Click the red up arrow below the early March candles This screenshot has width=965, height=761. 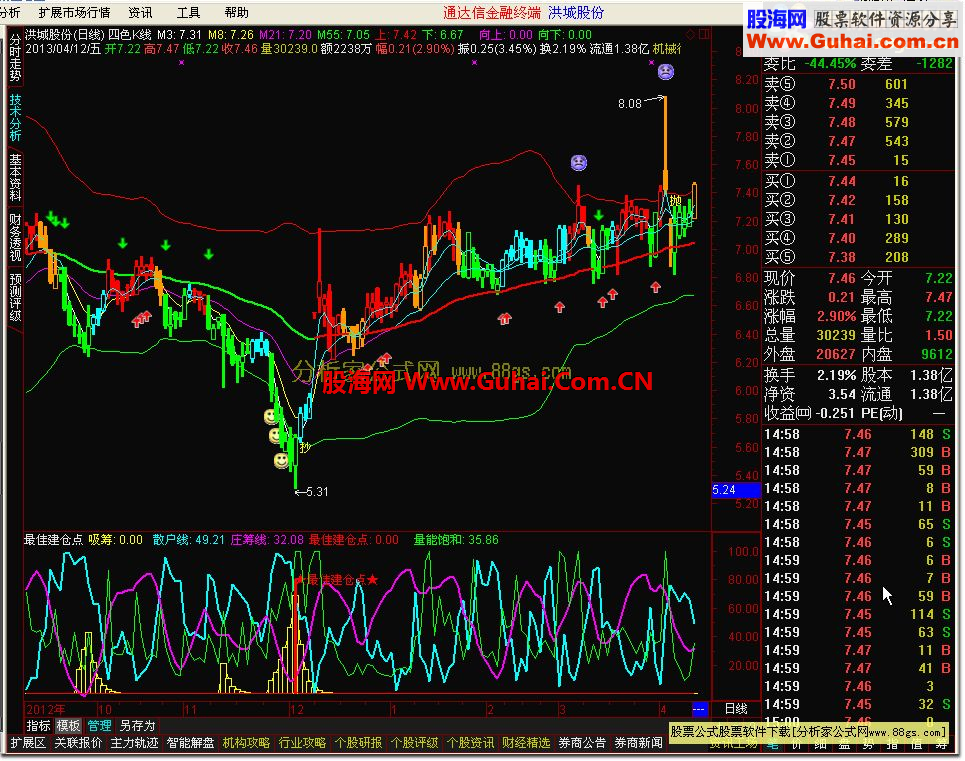pos(559,307)
